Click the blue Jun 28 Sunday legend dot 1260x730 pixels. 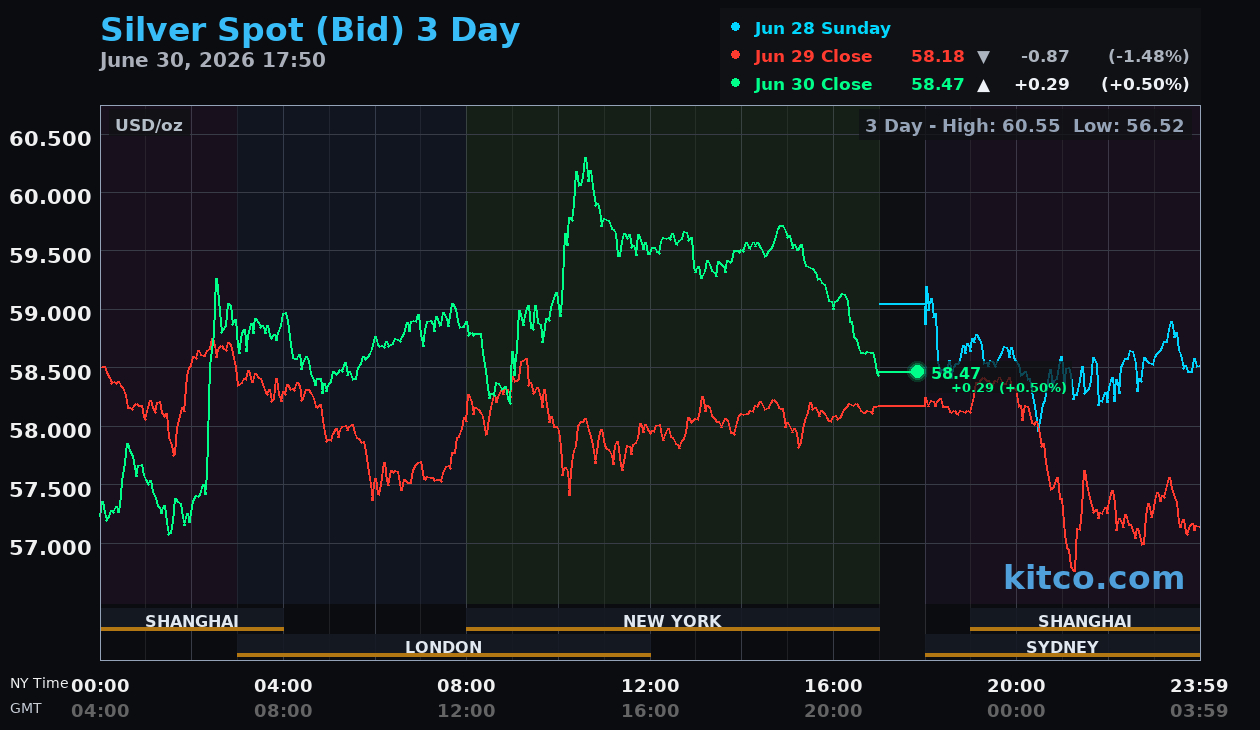pos(736,28)
